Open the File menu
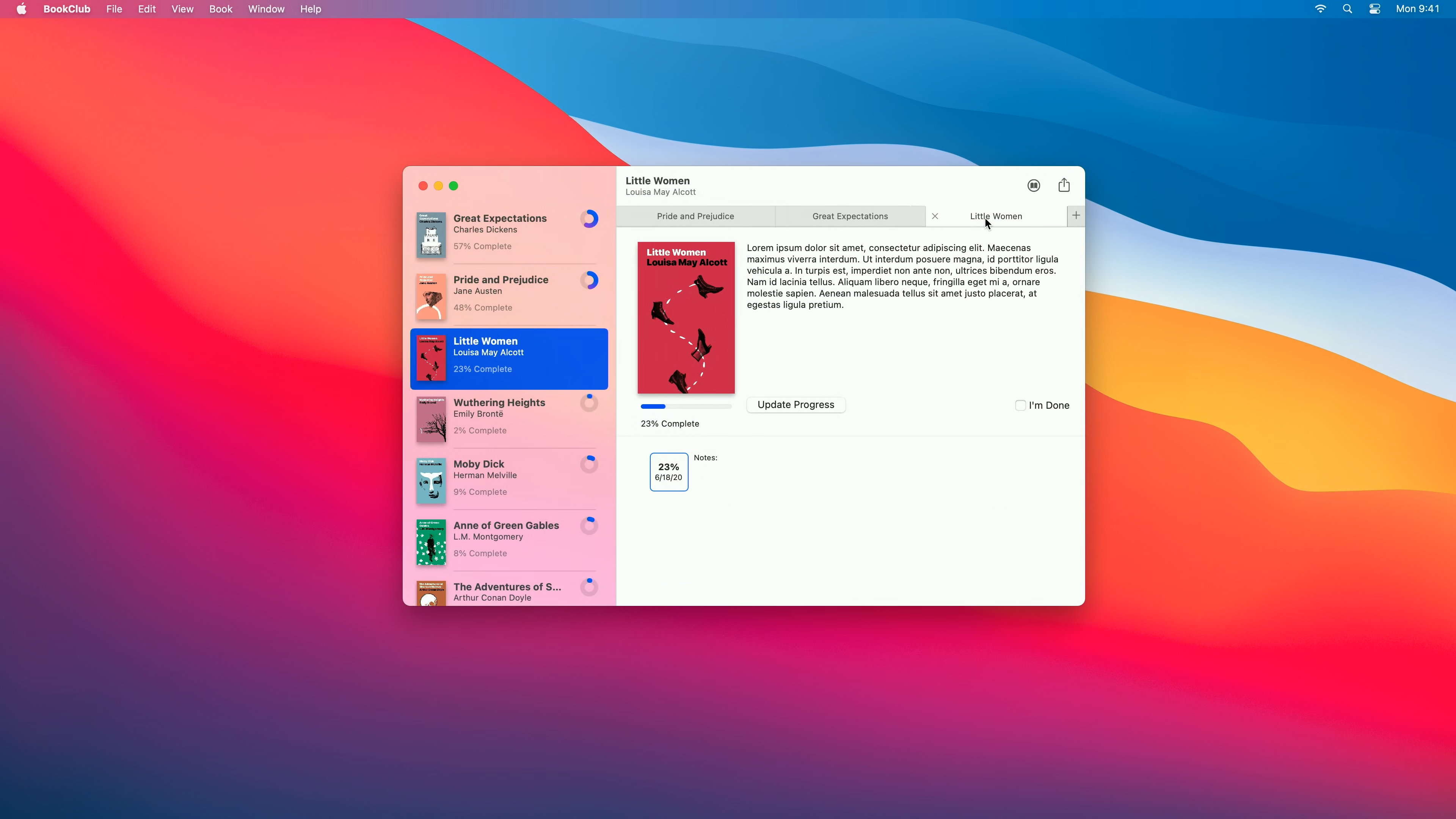Screen dimensions: 1456x819 114,9
